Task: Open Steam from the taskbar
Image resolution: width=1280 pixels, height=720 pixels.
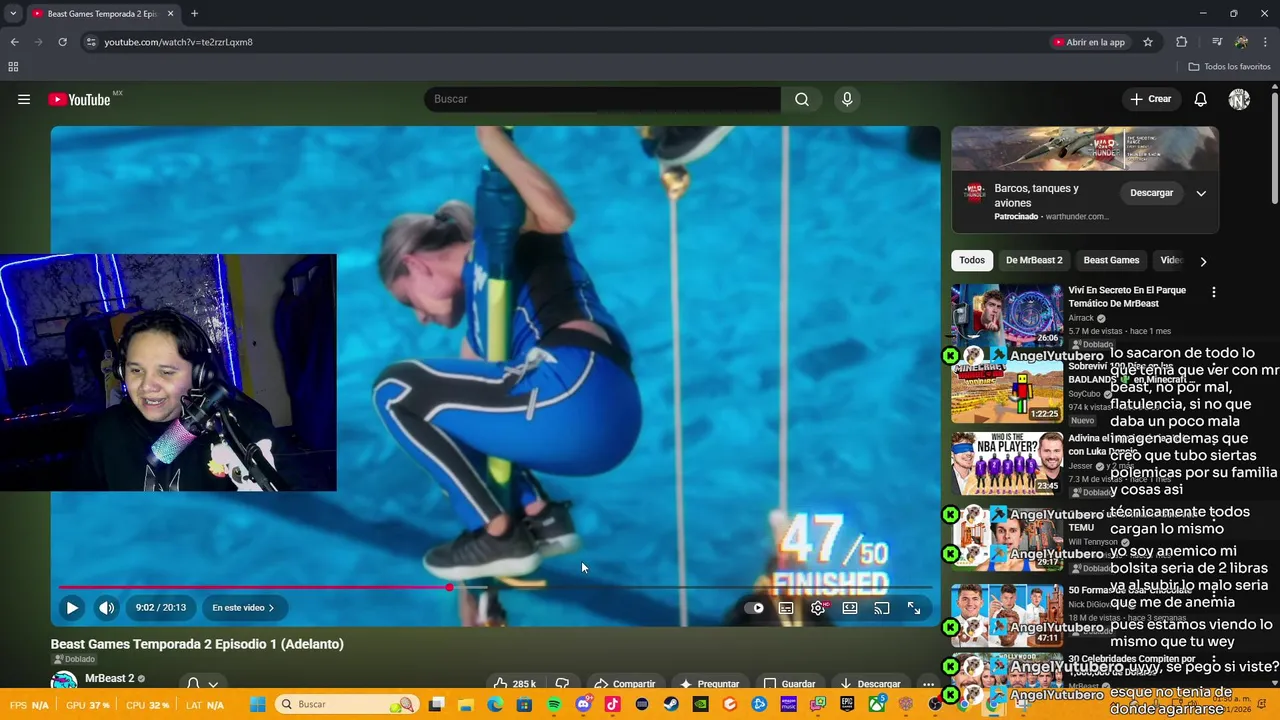Action: click(x=670, y=704)
